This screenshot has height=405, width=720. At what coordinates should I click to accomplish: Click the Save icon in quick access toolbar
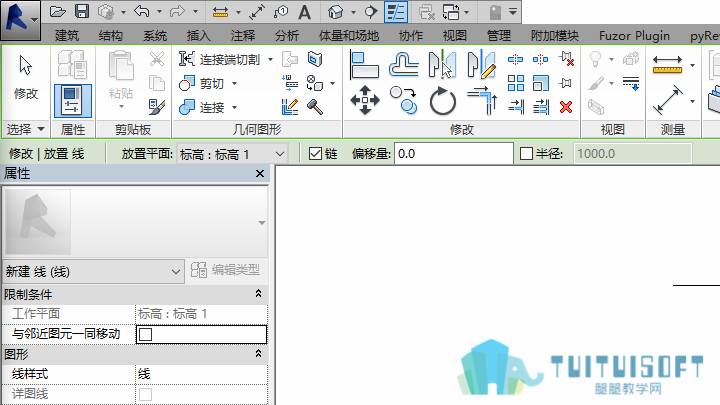pos(82,11)
